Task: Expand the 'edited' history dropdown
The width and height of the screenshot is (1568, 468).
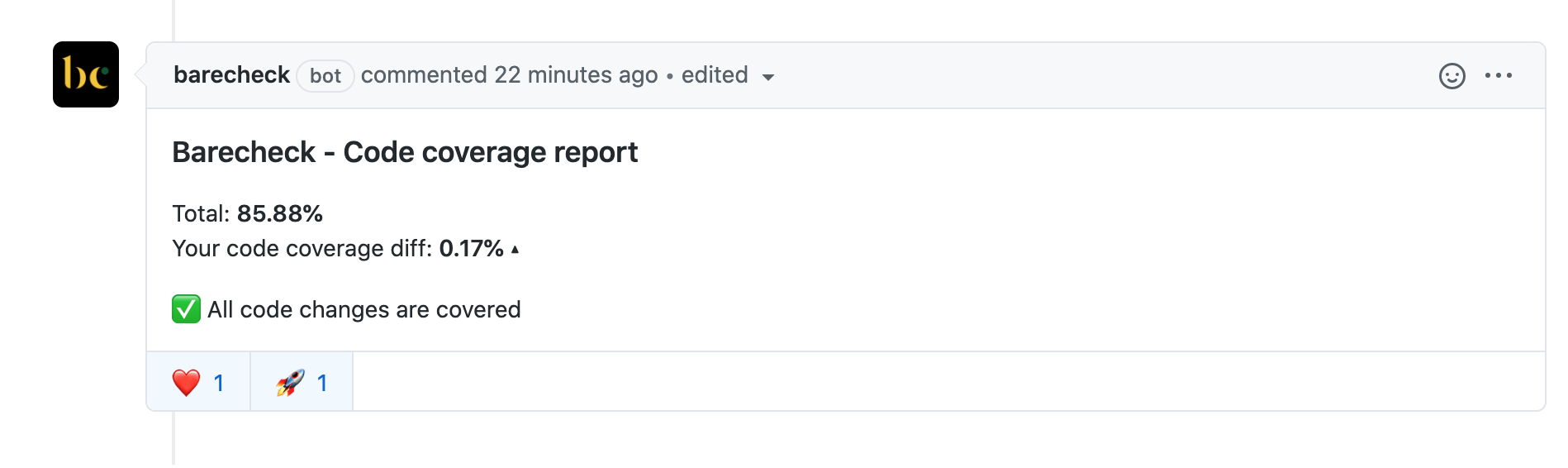Action: click(728, 75)
